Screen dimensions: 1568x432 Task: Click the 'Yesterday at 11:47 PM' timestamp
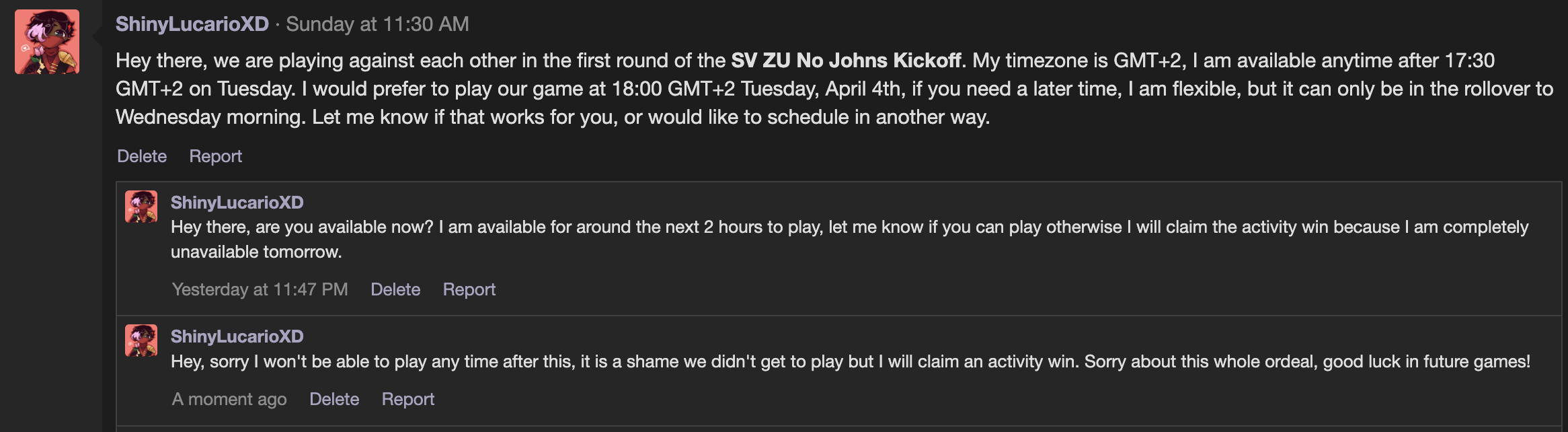point(260,289)
